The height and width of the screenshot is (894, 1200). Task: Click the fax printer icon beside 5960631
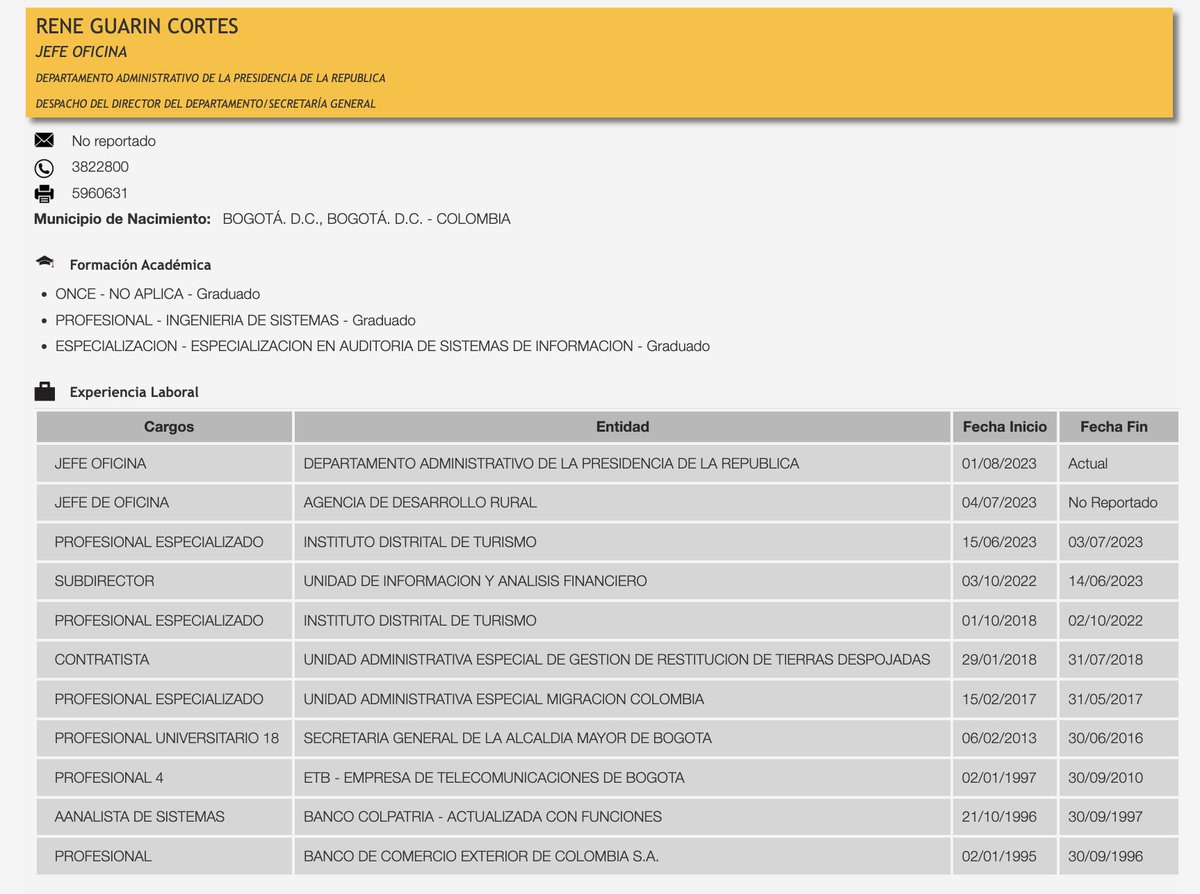tap(44, 194)
